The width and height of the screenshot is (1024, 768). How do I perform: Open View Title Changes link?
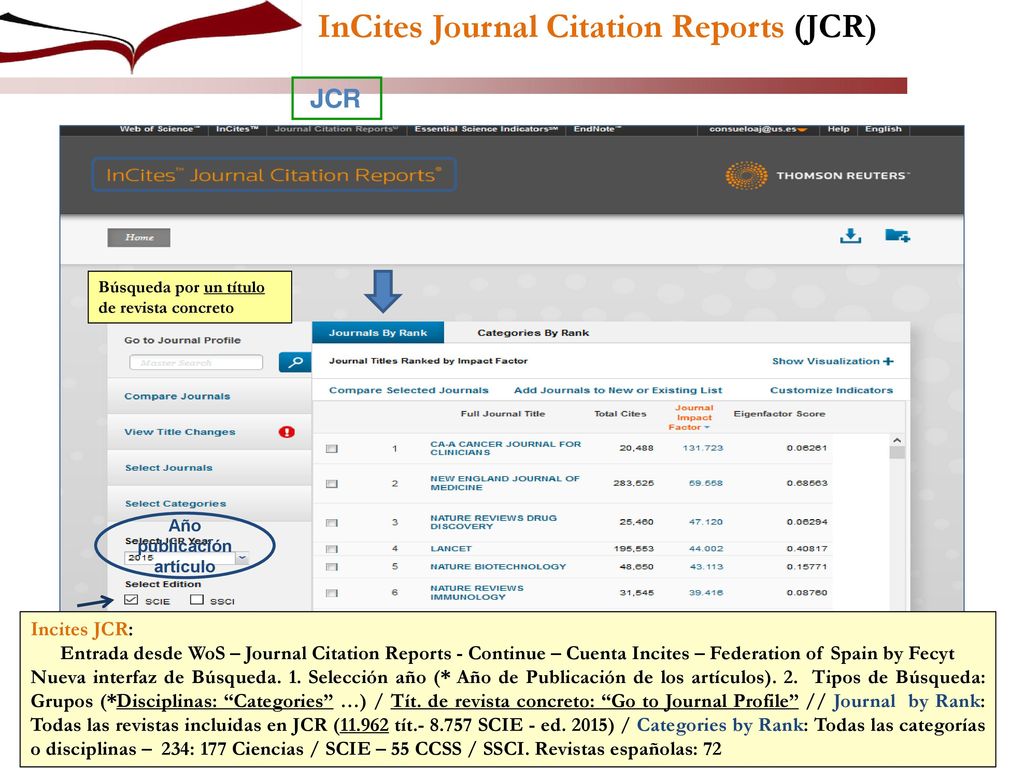pos(180,432)
